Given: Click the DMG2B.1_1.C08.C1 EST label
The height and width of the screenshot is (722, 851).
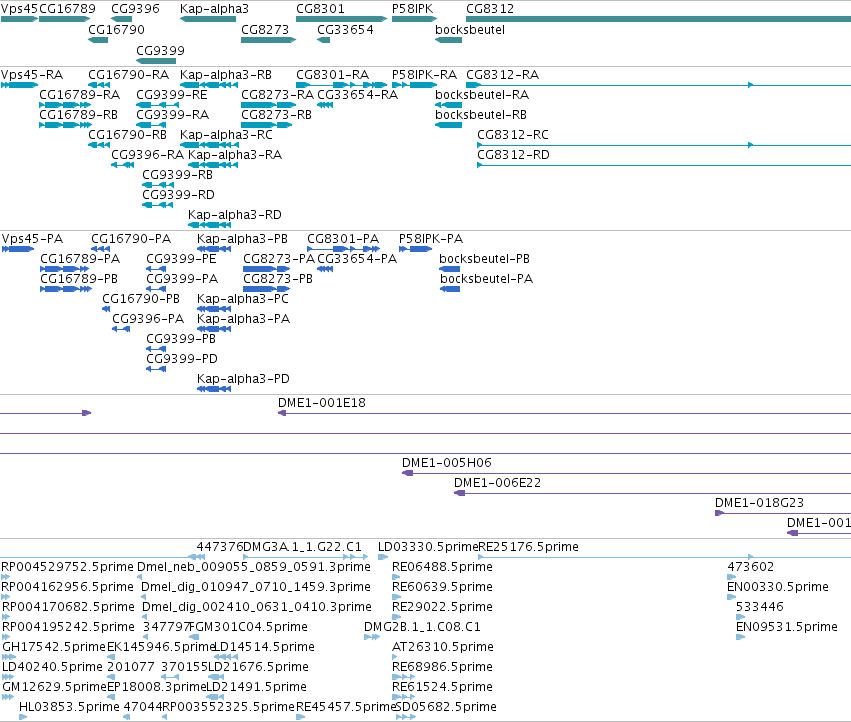Looking at the screenshot, I should 422,628.
